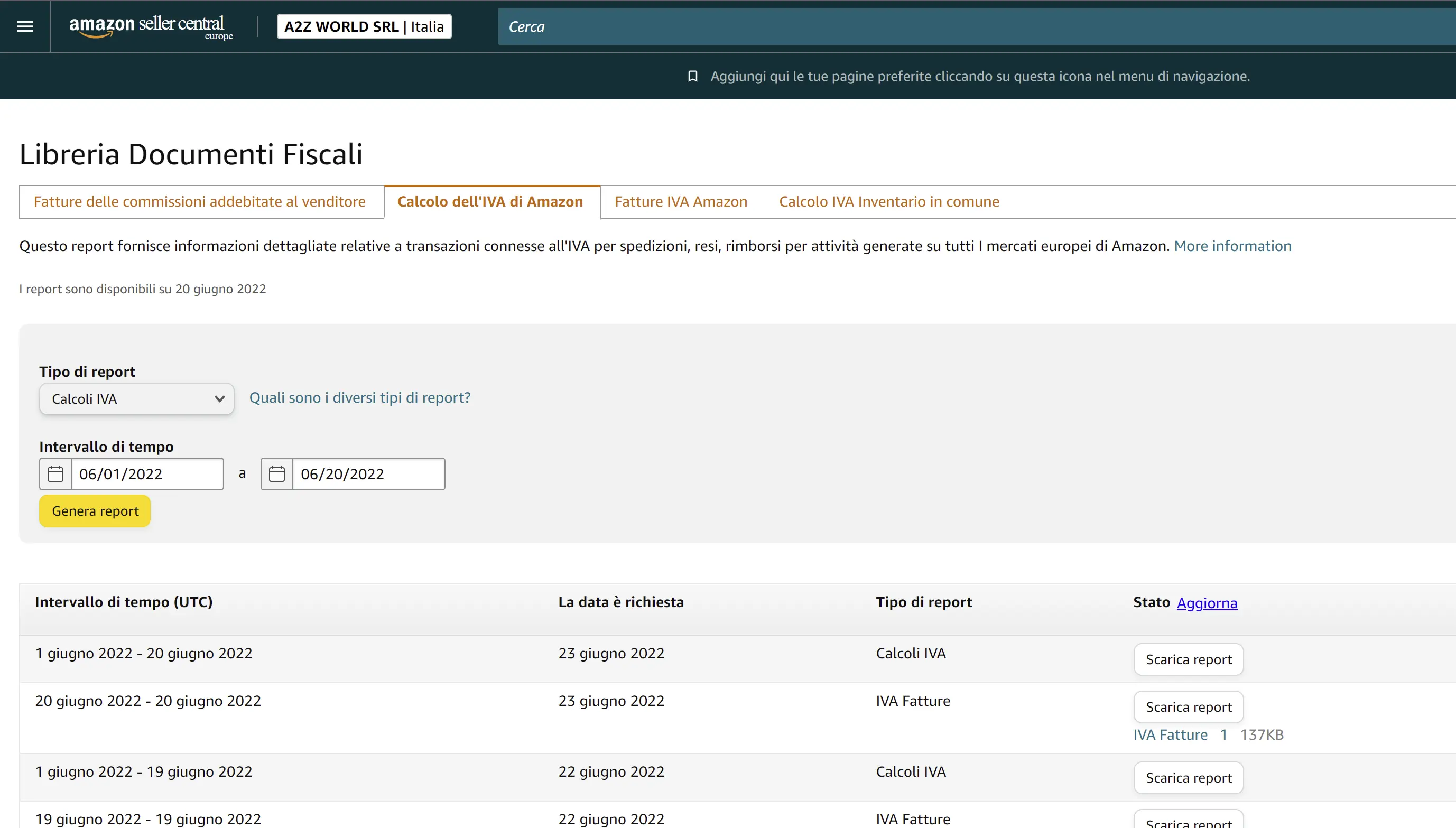Select the Calcolo dell'IVA di Amazon tab
This screenshot has width=1456, height=828.
click(x=490, y=201)
